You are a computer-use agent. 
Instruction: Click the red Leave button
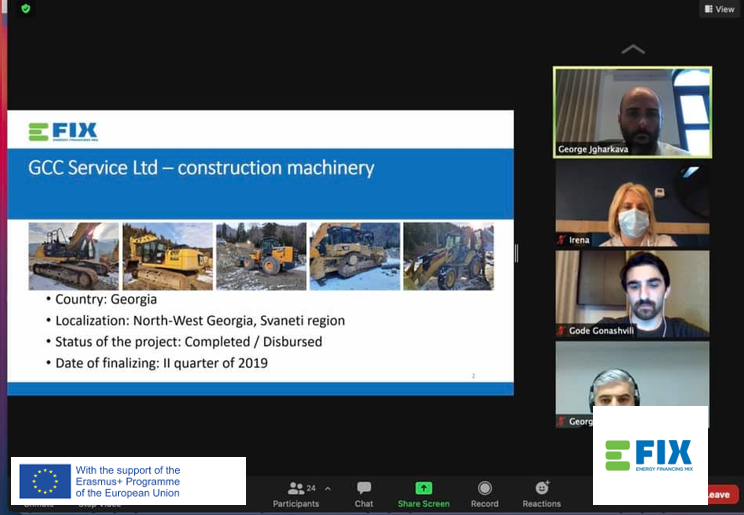724,495
